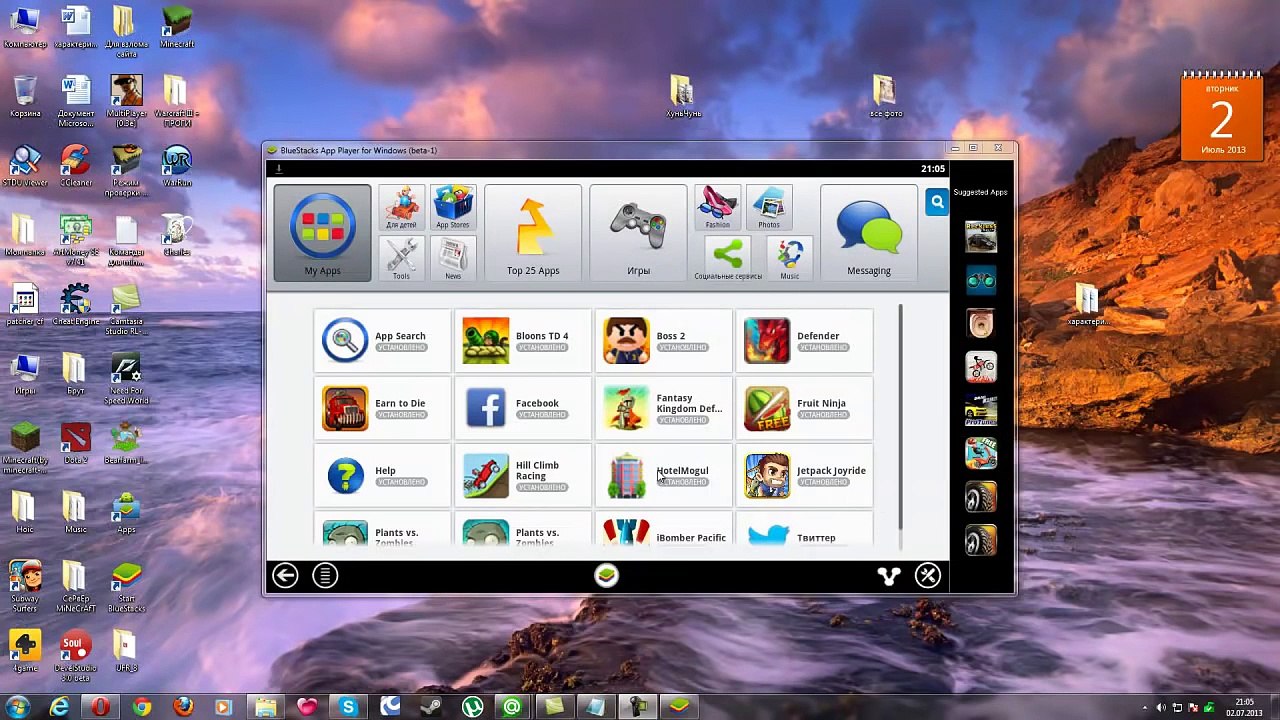Open Skype from the taskbar
This screenshot has height=720, width=1280.
tap(348, 707)
